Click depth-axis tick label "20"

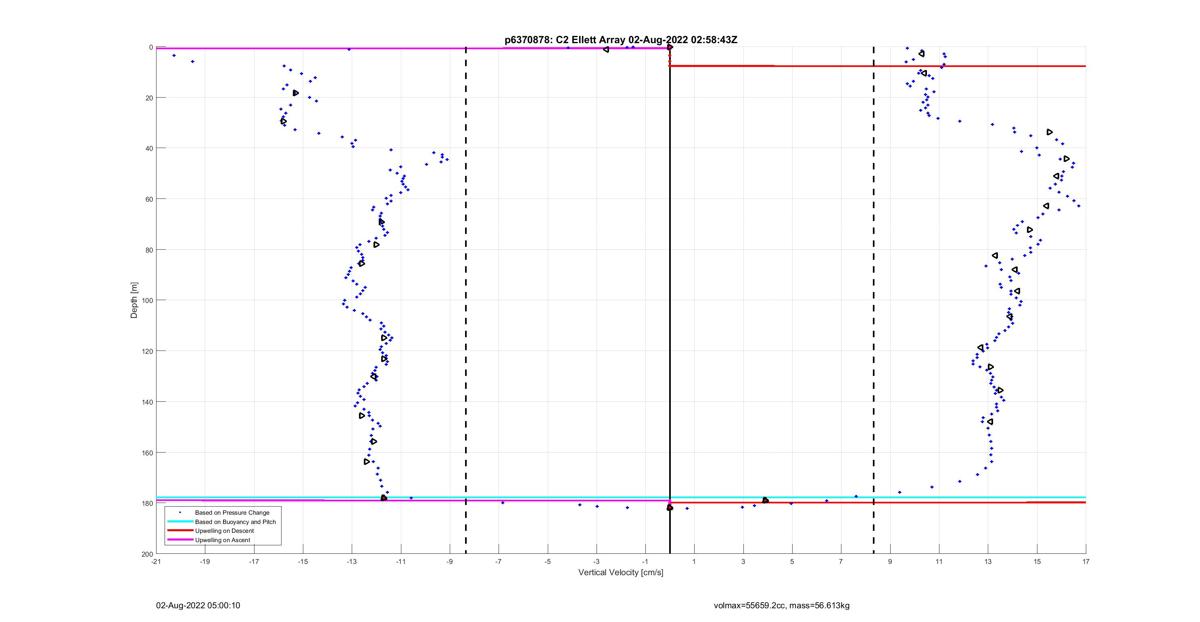click(148, 98)
